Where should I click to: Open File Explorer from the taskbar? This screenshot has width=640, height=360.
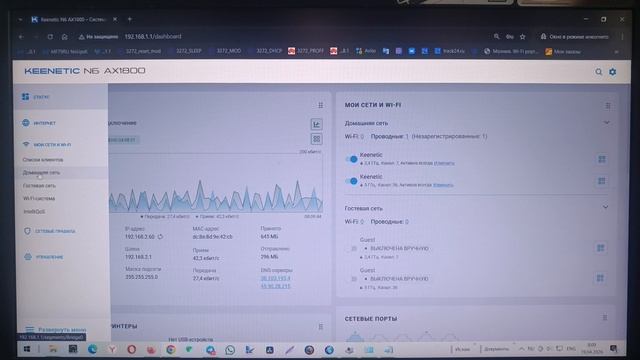(x=53, y=349)
